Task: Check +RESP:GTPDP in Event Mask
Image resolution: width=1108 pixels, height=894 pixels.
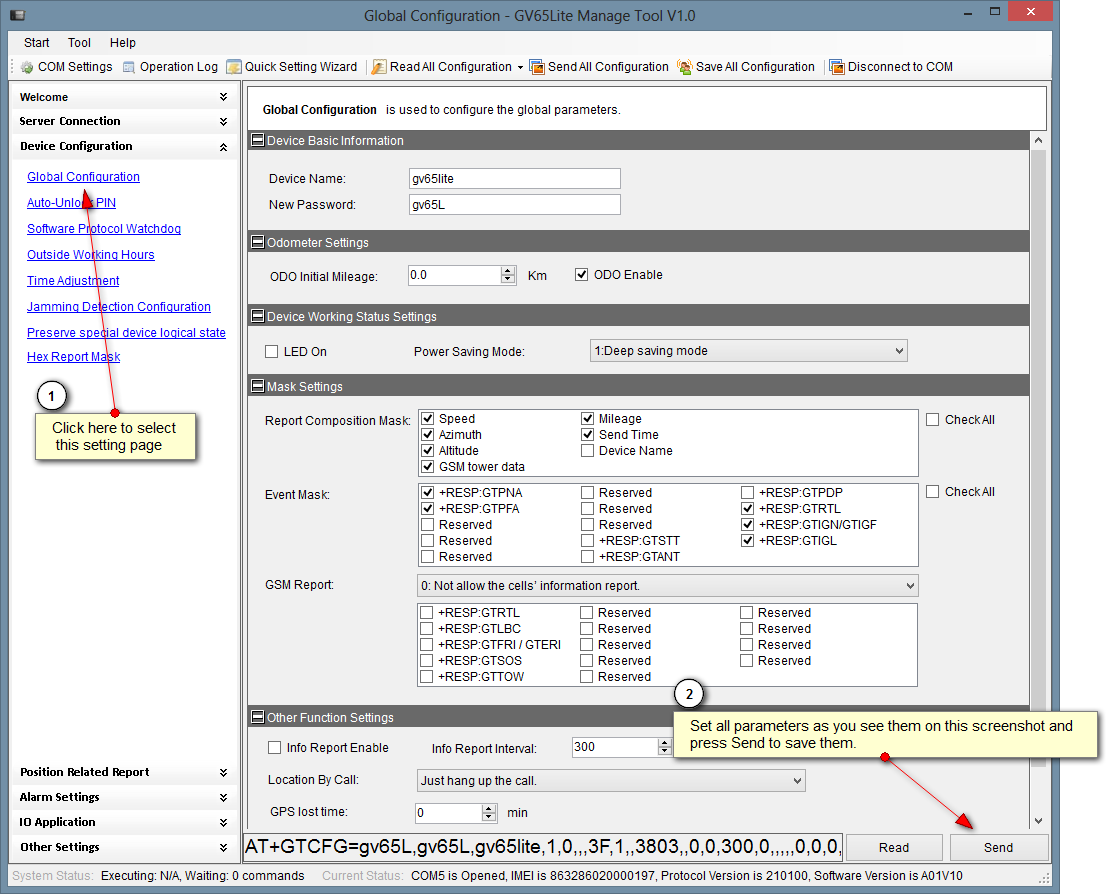Action: tap(748, 492)
